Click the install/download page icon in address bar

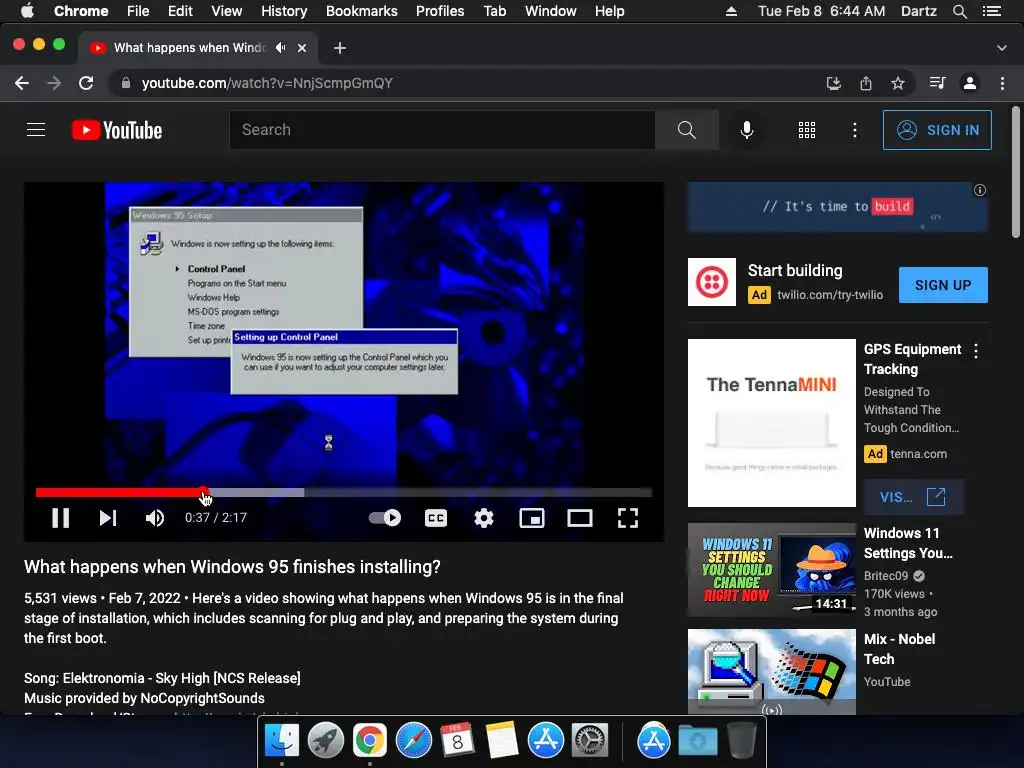833,83
